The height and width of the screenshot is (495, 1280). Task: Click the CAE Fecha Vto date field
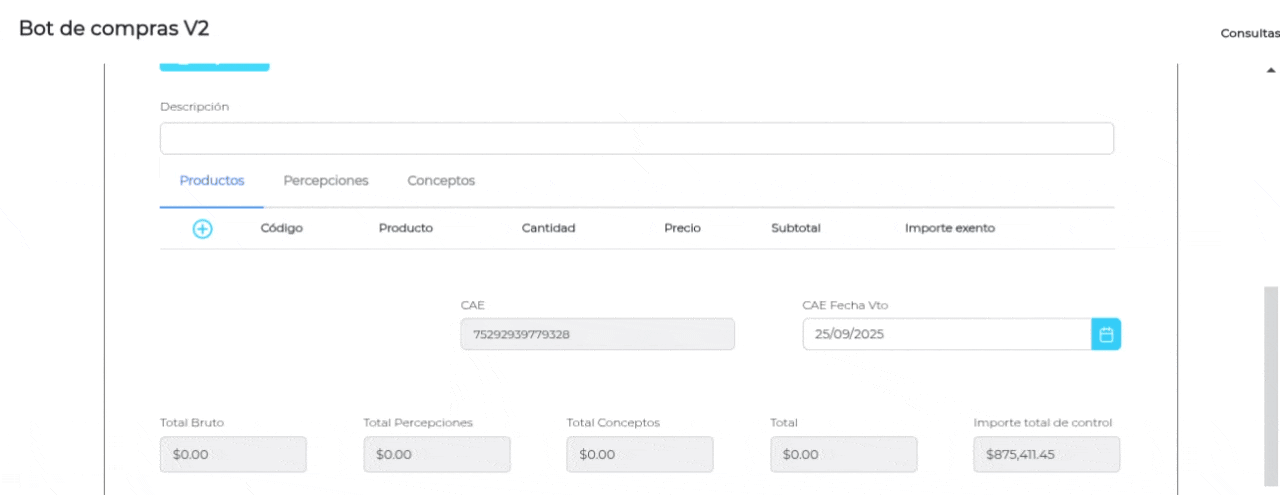point(946,335)
